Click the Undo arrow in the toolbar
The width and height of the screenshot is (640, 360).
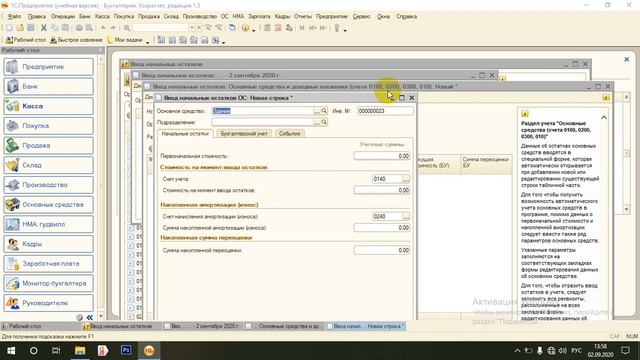point(103,28)
